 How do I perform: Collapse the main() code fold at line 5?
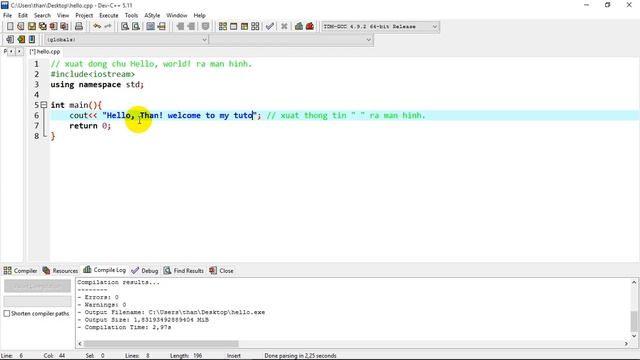coord(44,105)
